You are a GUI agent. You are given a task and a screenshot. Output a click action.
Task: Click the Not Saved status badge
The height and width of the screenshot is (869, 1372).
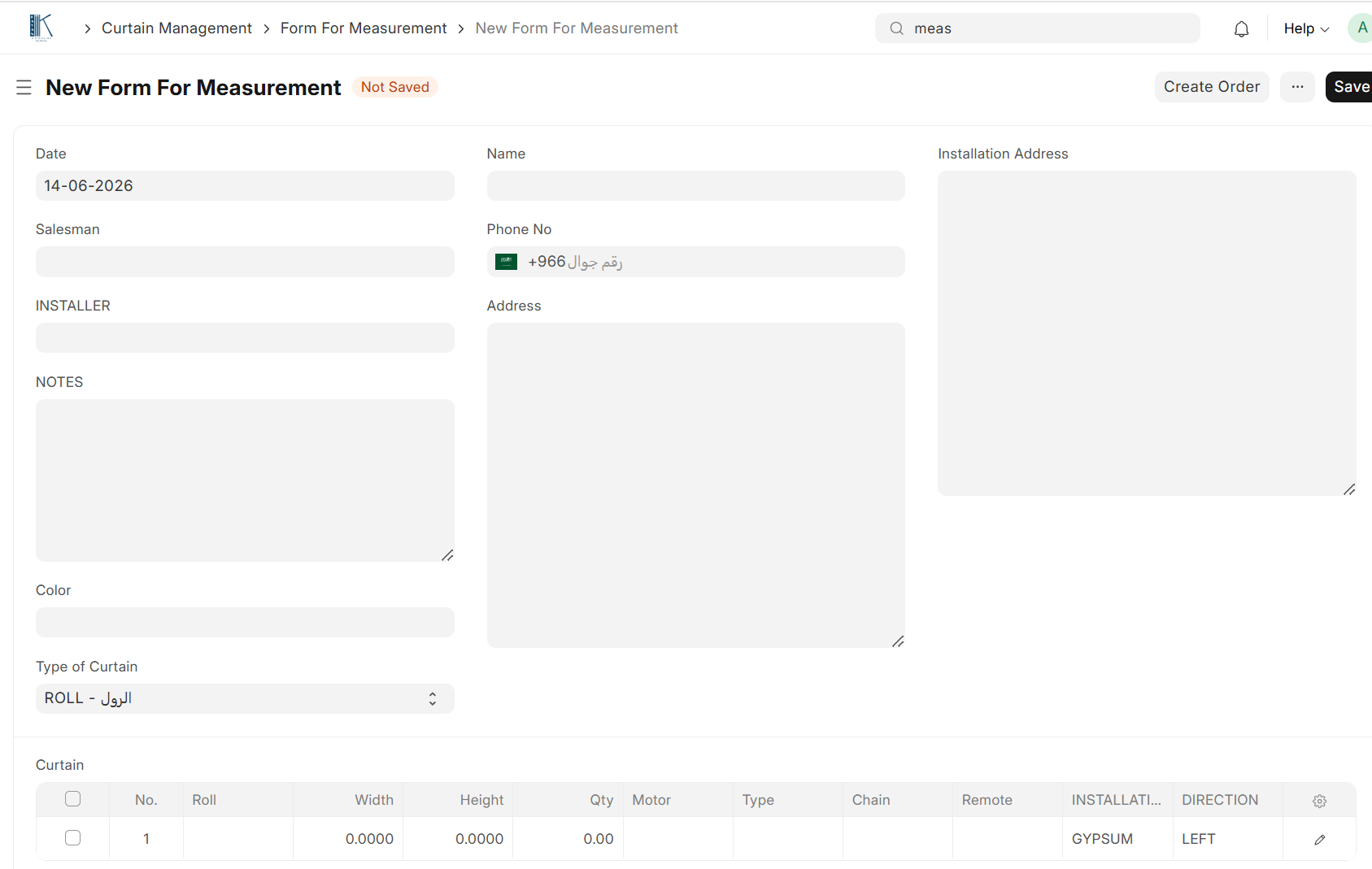395,87
